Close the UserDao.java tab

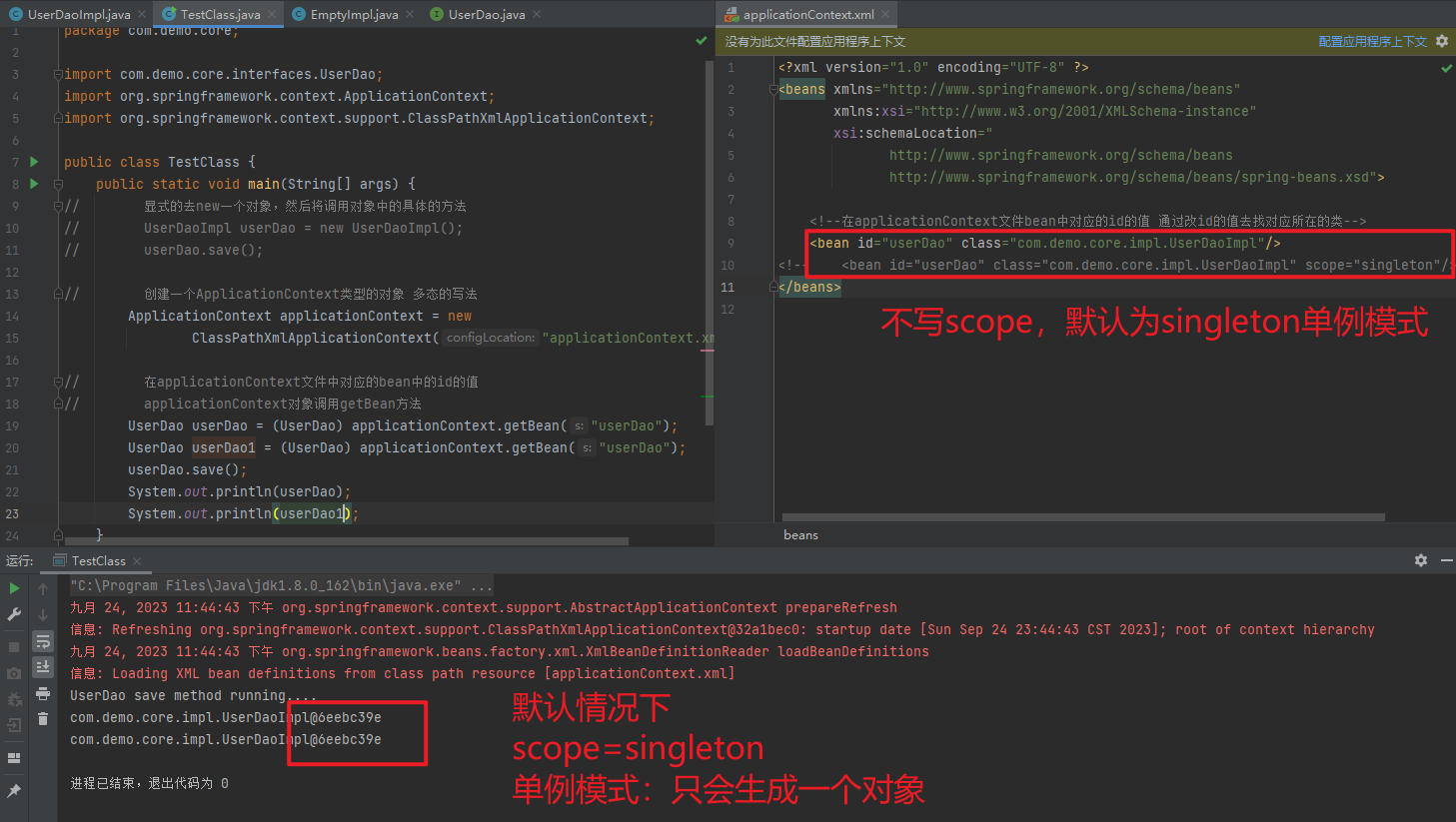pos(537,14)
